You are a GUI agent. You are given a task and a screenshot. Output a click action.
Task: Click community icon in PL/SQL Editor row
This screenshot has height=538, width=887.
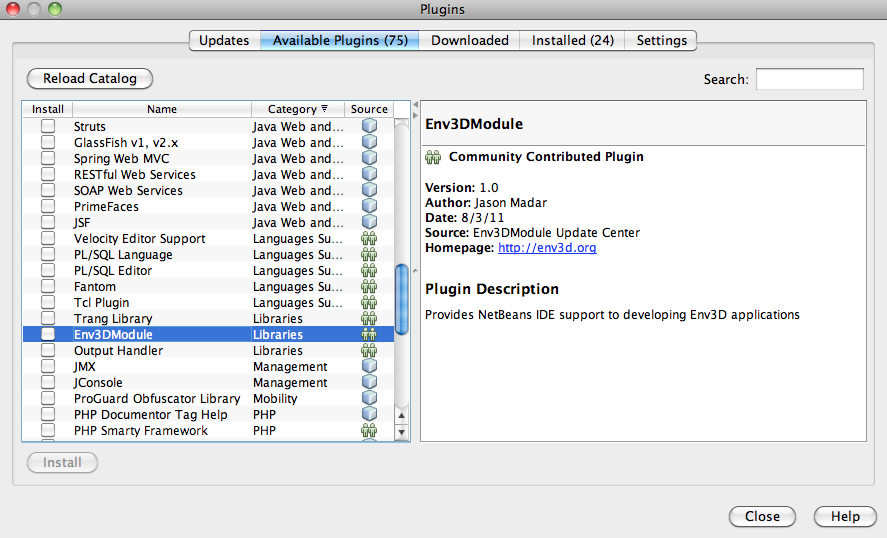click(x=369, y=270)
